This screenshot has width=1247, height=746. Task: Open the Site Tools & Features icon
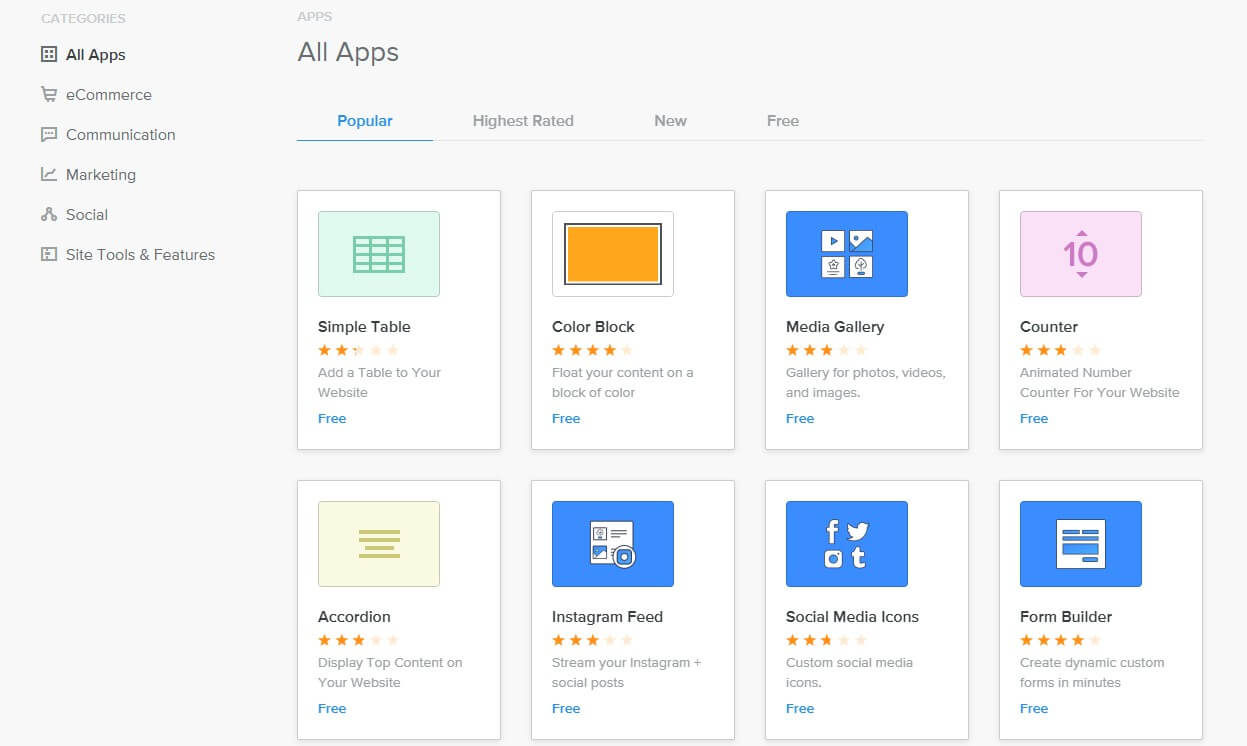(x=48, y=254)
